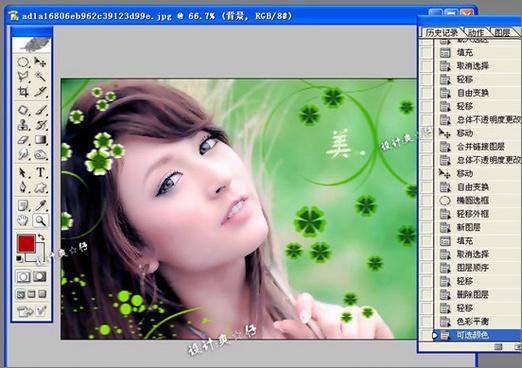Toggle Standard edit mode button

[24, 277]
